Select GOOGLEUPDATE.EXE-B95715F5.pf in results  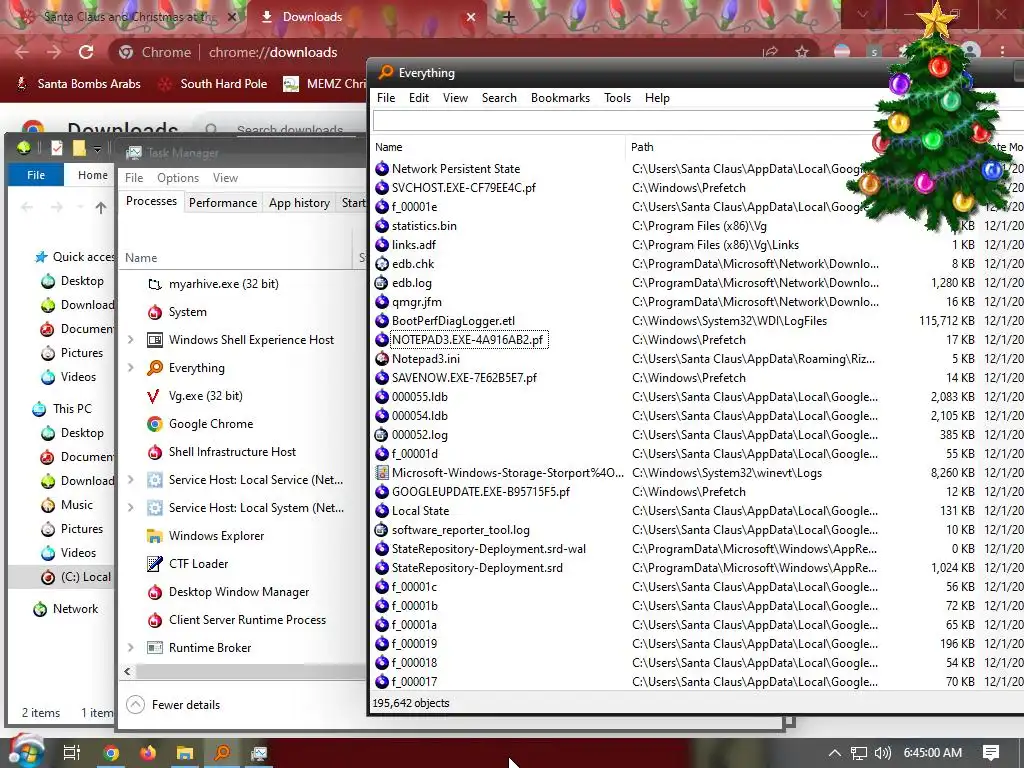481,492
